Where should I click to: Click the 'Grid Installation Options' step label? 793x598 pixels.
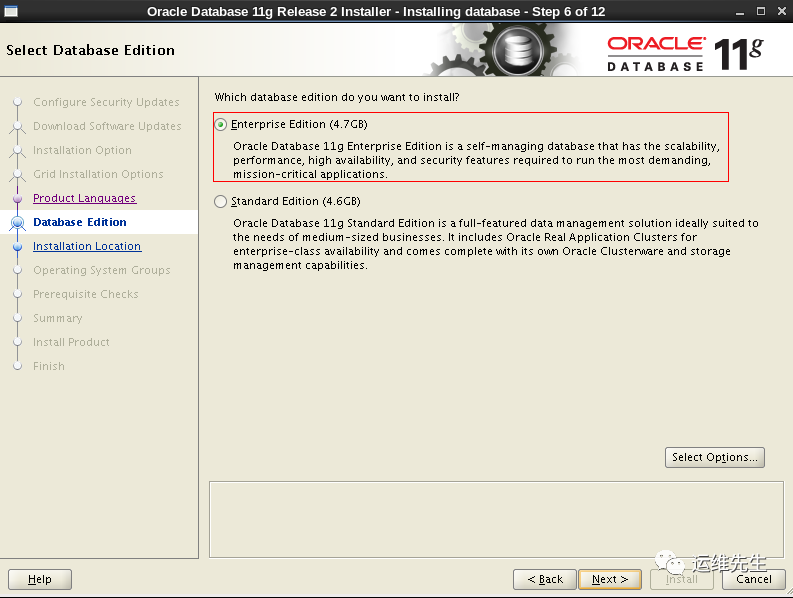[x=98, y=174]
